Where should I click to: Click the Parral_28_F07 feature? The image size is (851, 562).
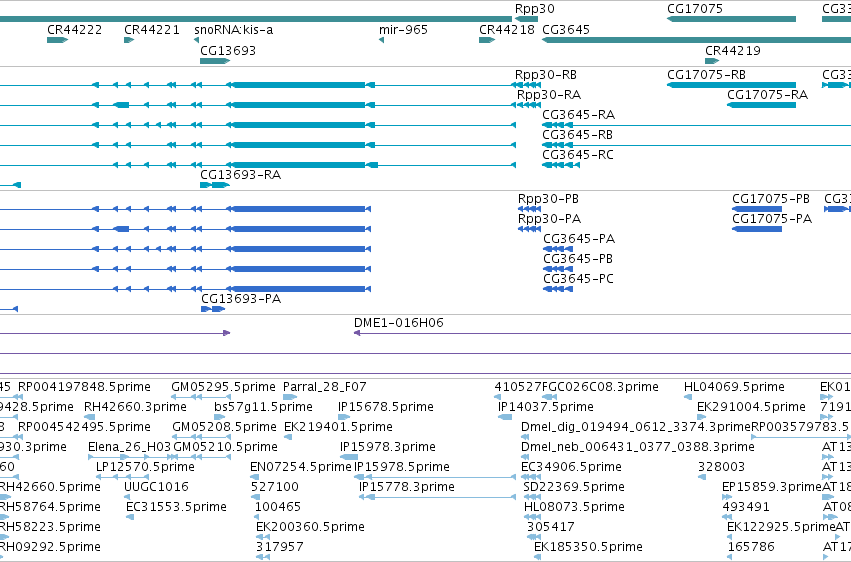tap(290, 397)
